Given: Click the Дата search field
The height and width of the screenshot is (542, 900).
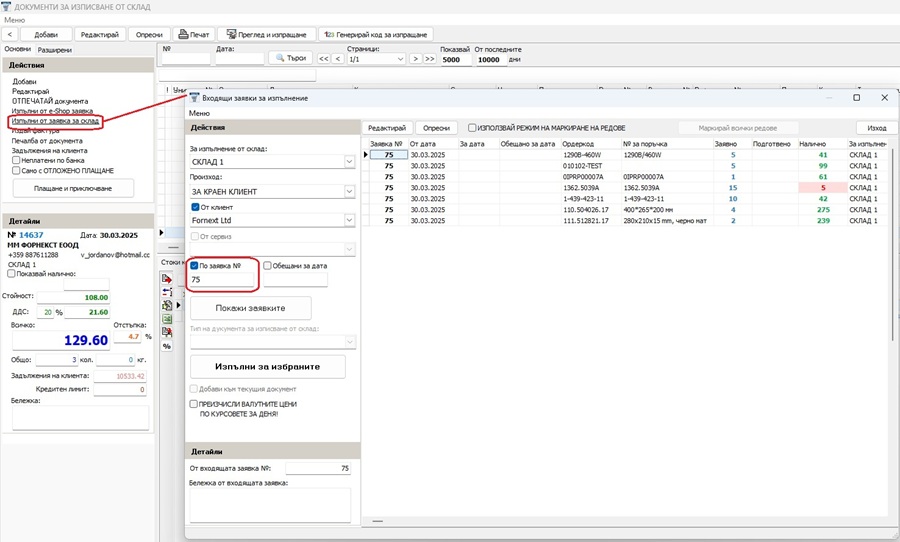Looking at the screenshot, I should tap(239, 59).
